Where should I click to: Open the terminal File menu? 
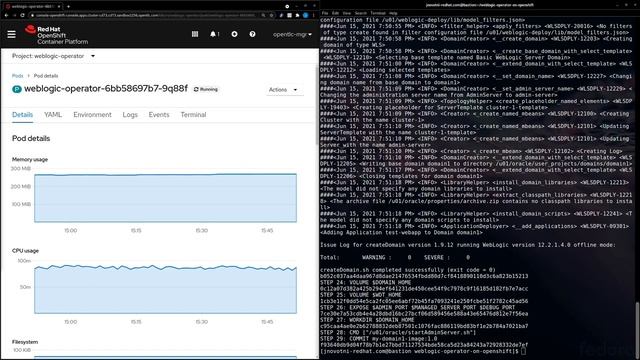pos(325,13)
